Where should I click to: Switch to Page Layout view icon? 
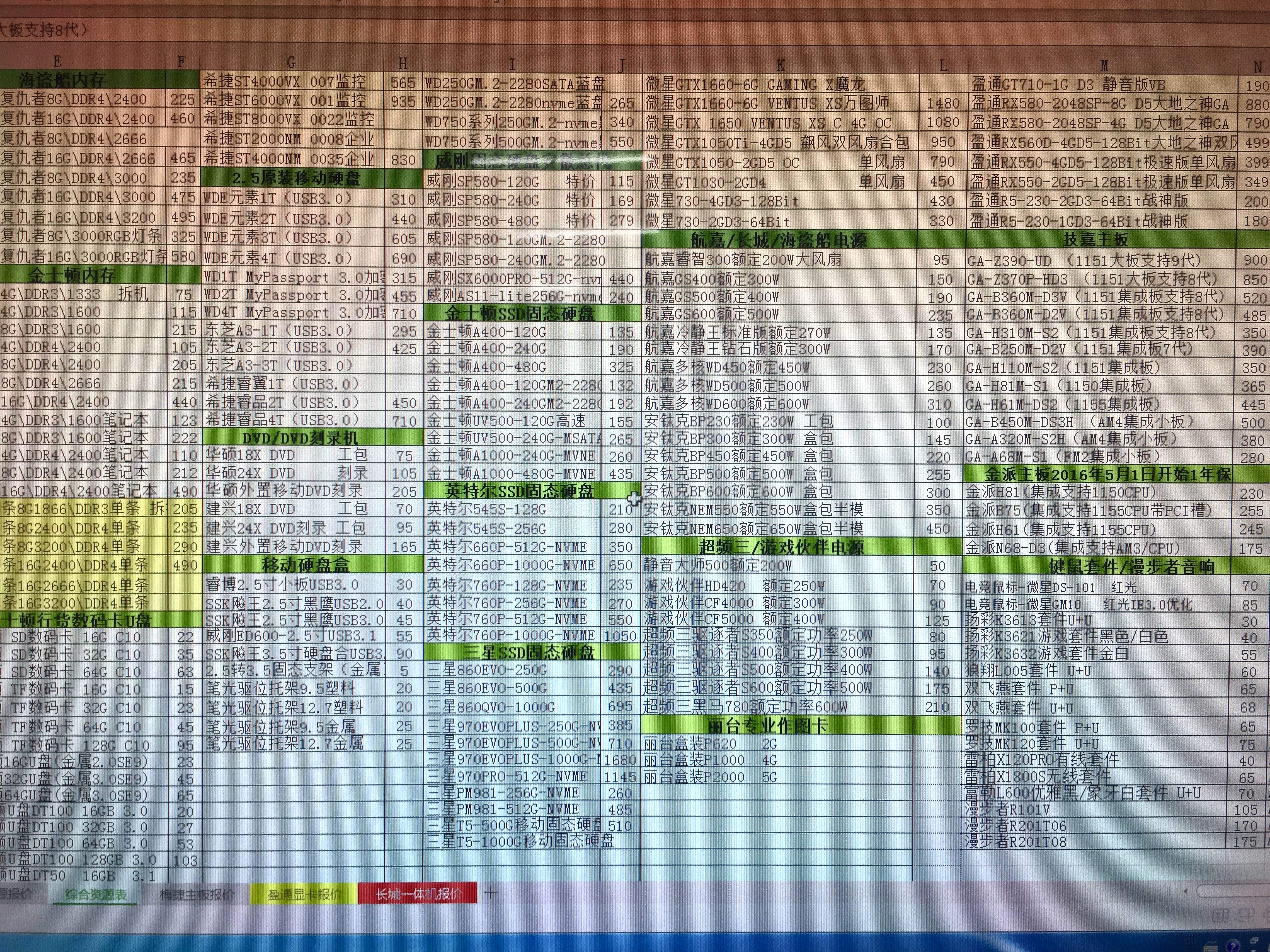point(1245,916)
